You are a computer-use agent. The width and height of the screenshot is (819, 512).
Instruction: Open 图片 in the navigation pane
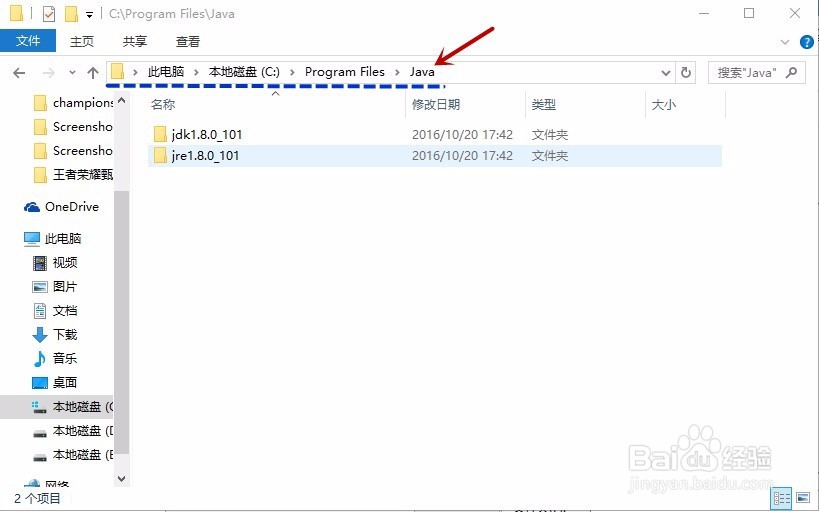pos(65,287)
